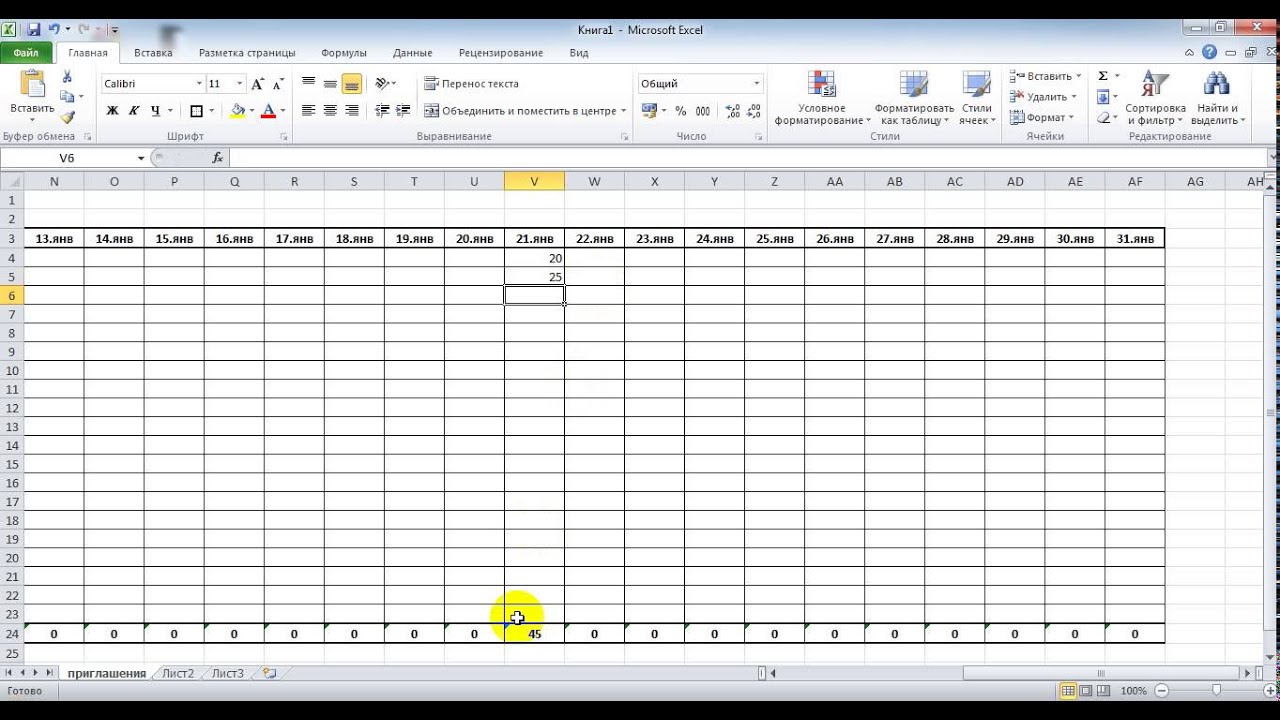
Task: Switch to the Данные tab
Action: [x=412, y=52]
